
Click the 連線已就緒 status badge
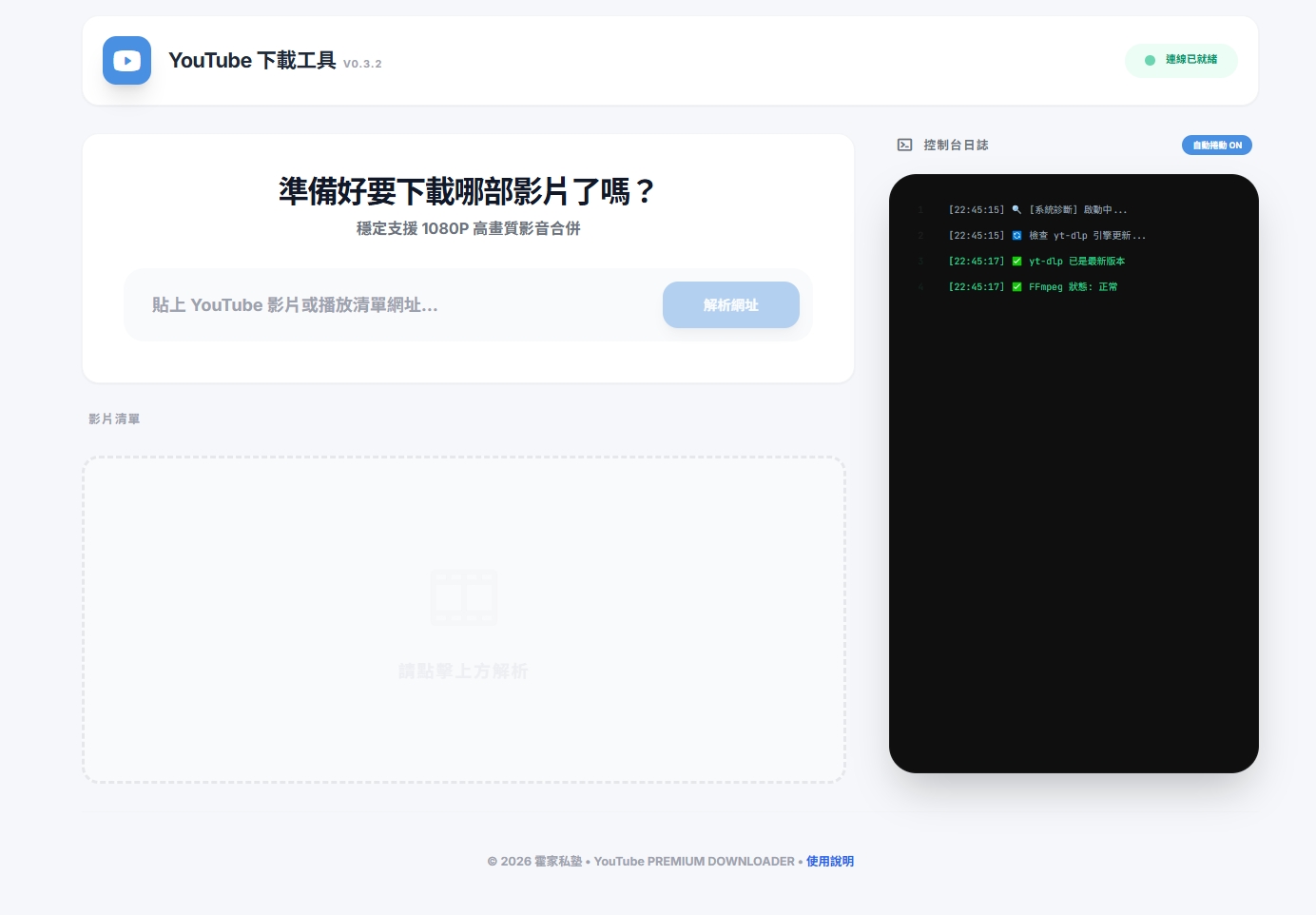pos(1181,60)
